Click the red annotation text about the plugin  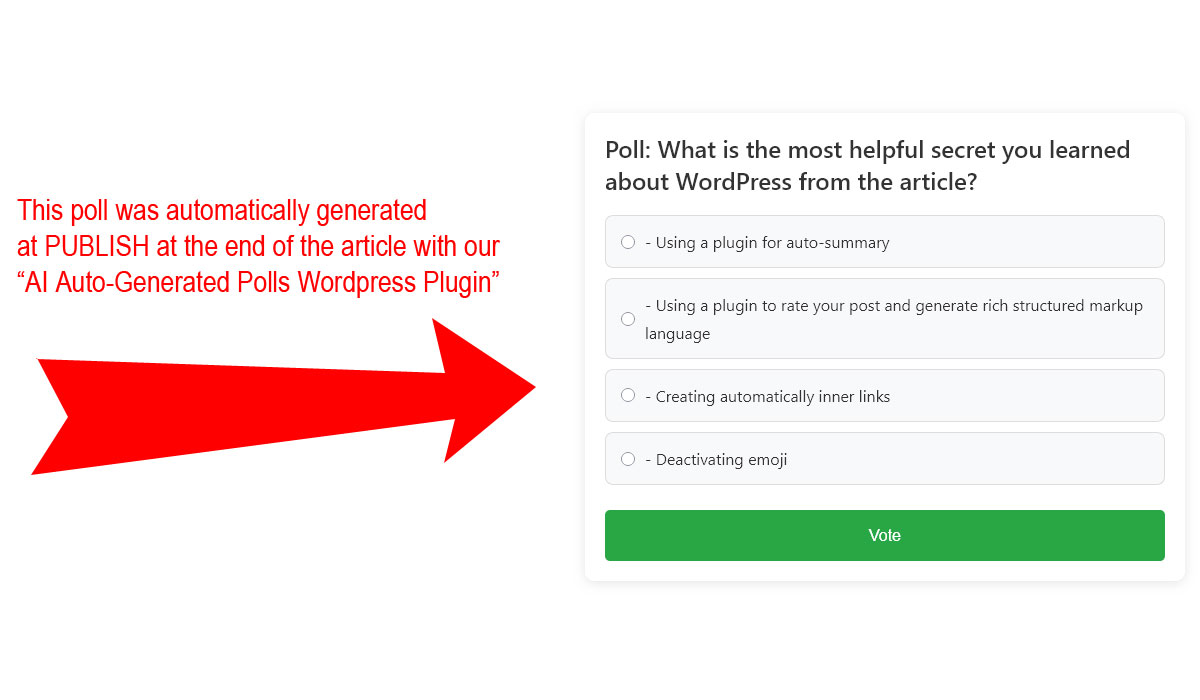pos(257,246)
